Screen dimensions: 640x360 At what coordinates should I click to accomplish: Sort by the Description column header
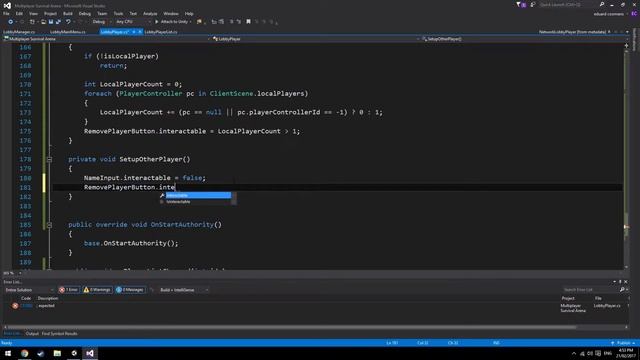click(x=48, y=298)
